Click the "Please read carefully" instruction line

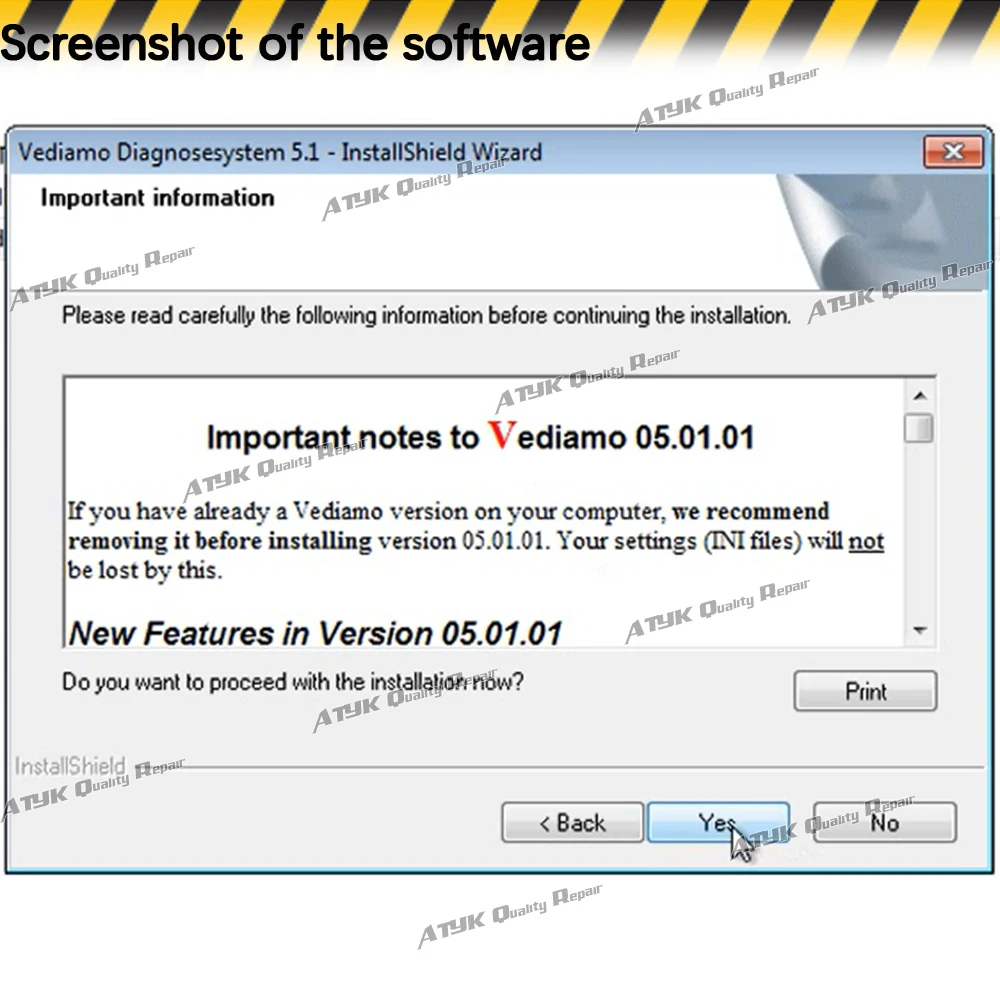coord(426,315)
